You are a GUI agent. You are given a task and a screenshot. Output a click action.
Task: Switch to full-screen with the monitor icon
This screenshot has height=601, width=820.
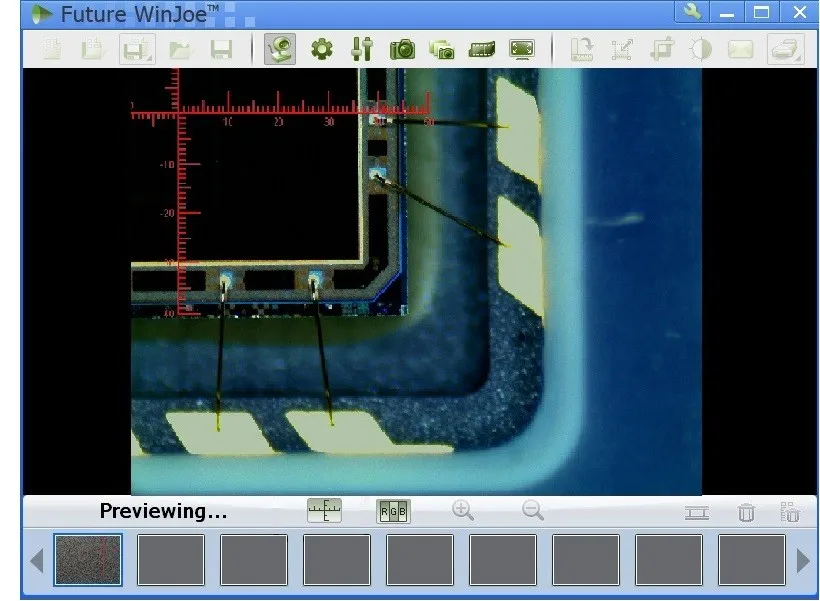[x=522, y=50]
